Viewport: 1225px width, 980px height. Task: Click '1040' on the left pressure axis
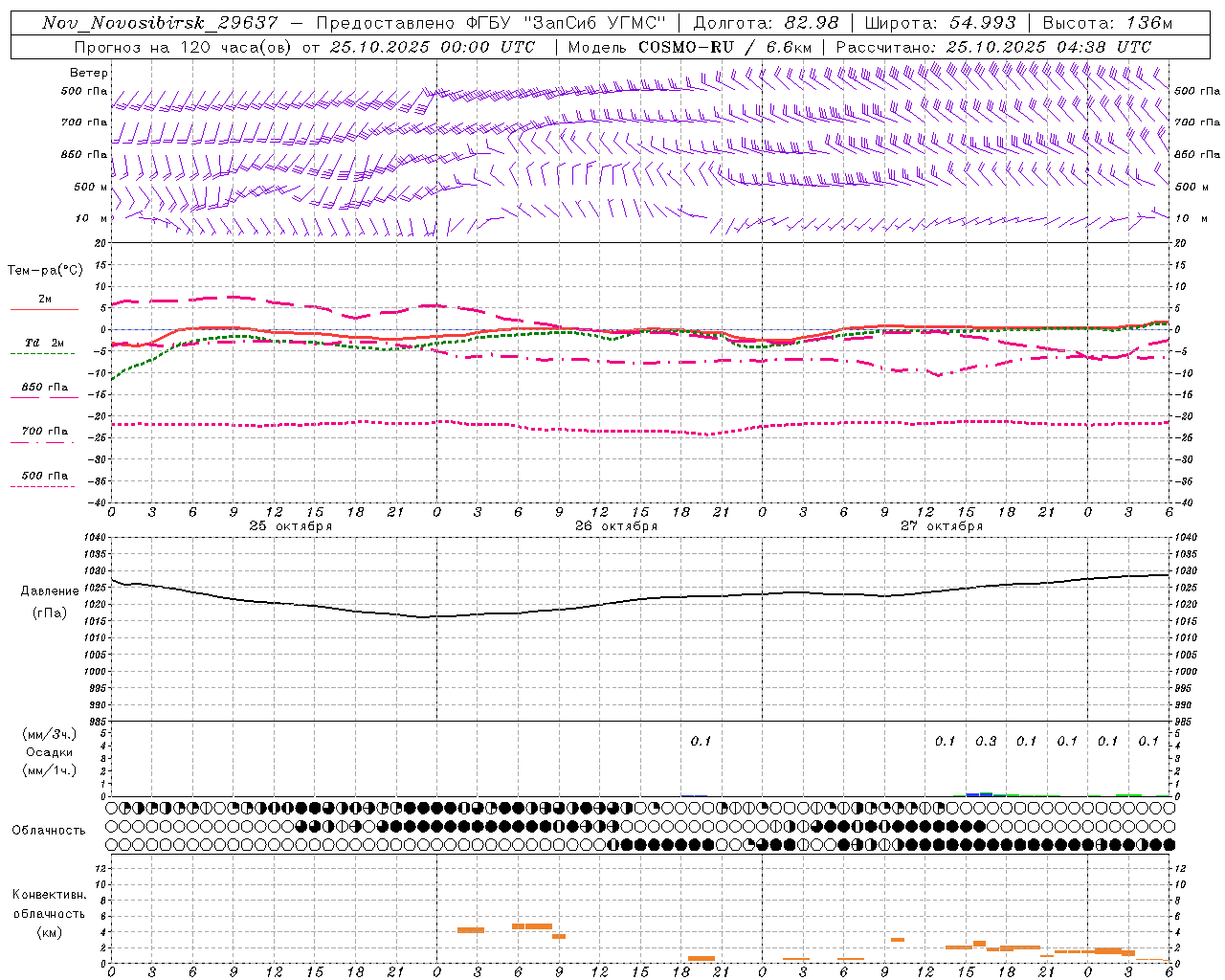coord(97,538)
